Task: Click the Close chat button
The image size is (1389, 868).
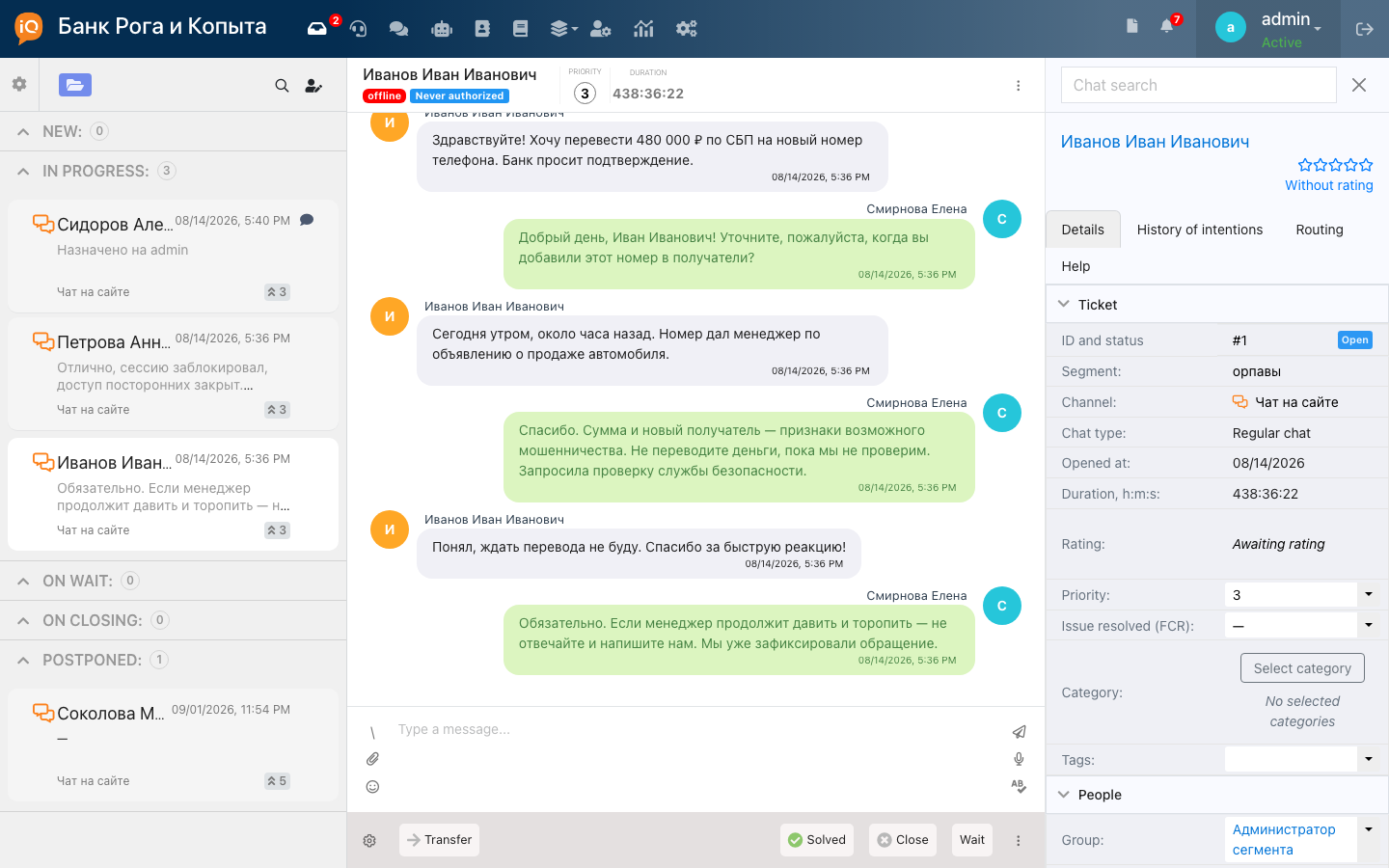Action: [x=903, y=840]
